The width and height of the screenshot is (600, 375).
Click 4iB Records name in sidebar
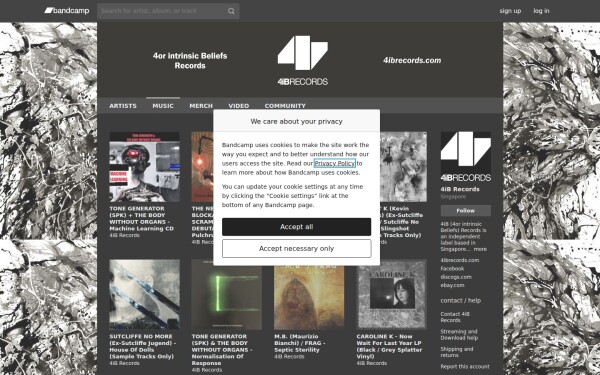click(x=460, y=189)
